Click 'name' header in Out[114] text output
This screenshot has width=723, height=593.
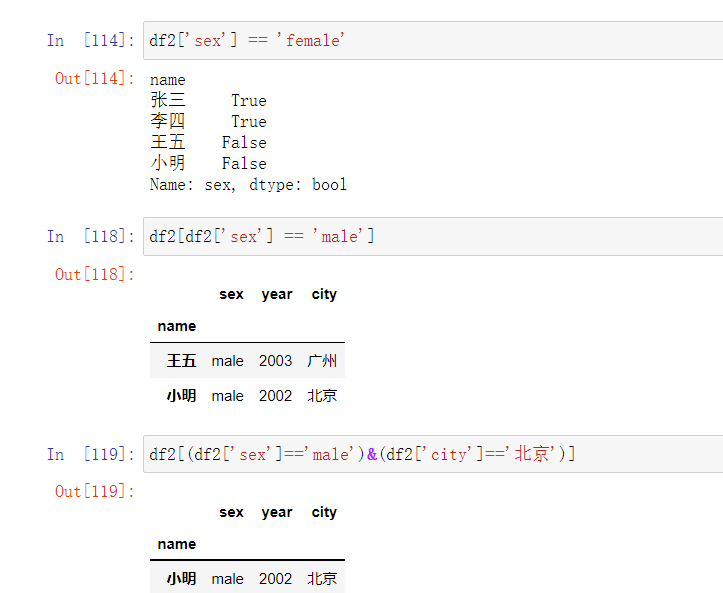click(x=167, y=80)
